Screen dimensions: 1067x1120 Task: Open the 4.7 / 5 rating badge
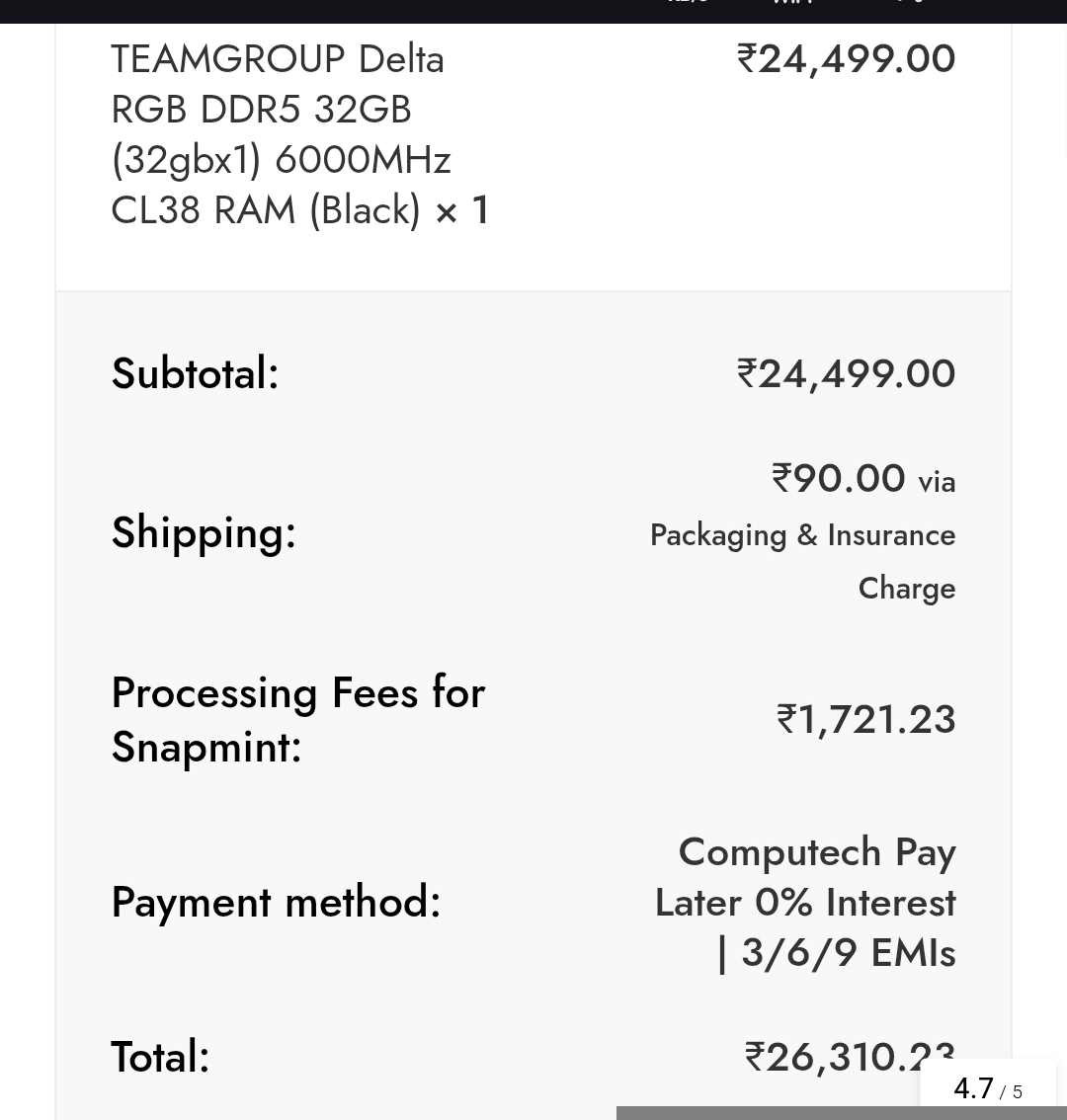click(987, 1088)
